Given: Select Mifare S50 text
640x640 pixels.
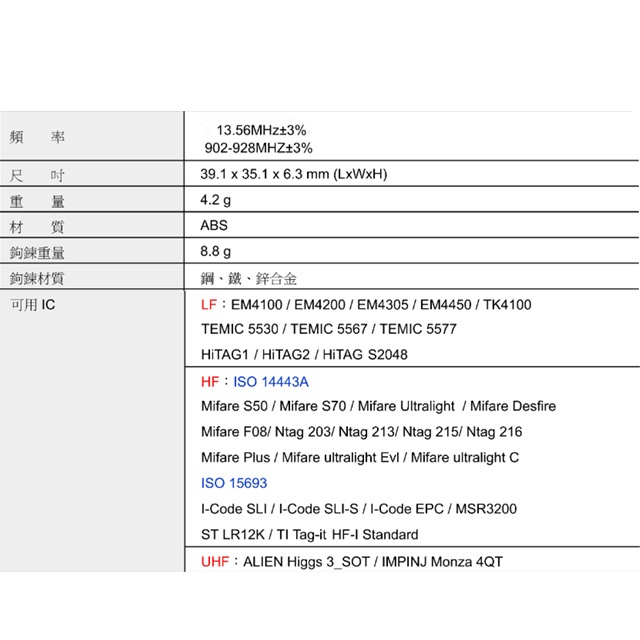Looking at the screenshot, I should pos(234,406).
